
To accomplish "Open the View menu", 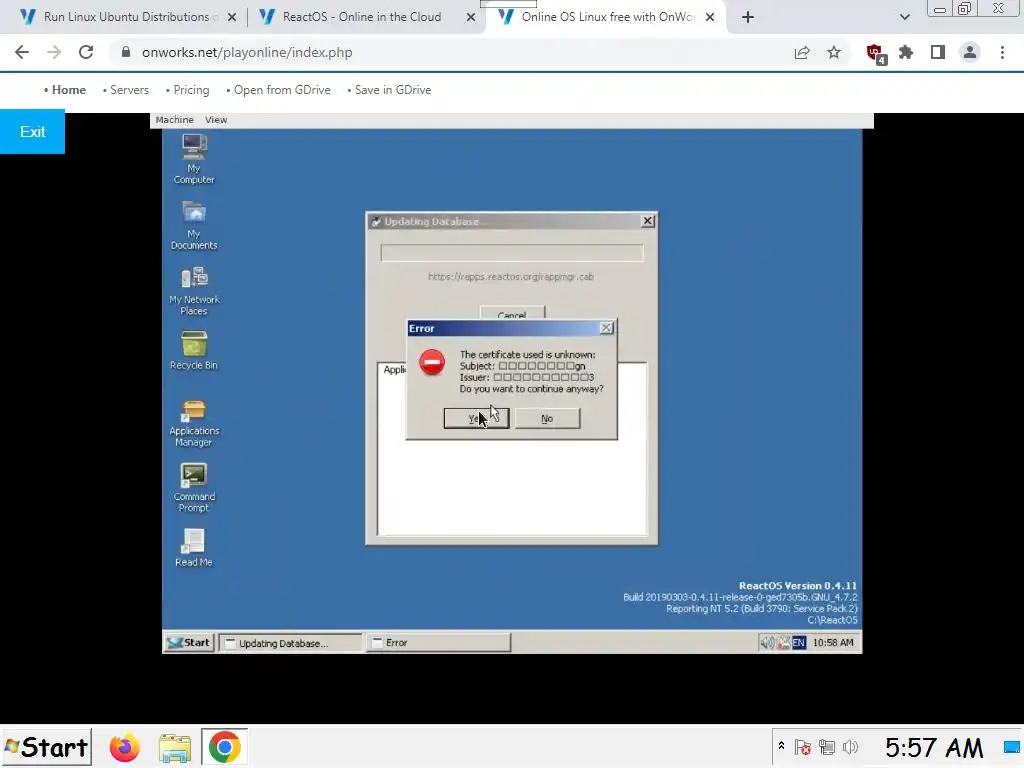I will point(216,120).
